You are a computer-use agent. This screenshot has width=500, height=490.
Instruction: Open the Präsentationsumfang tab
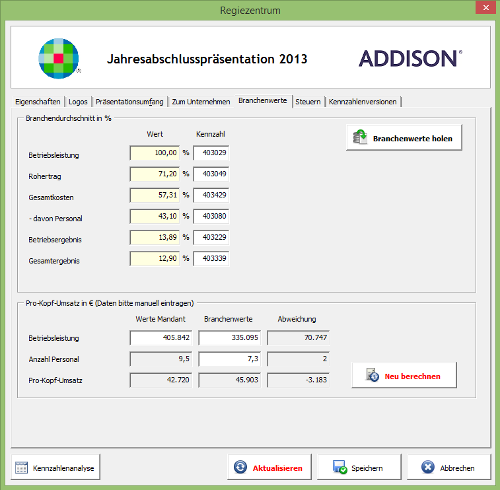click(x=129, y=102)
